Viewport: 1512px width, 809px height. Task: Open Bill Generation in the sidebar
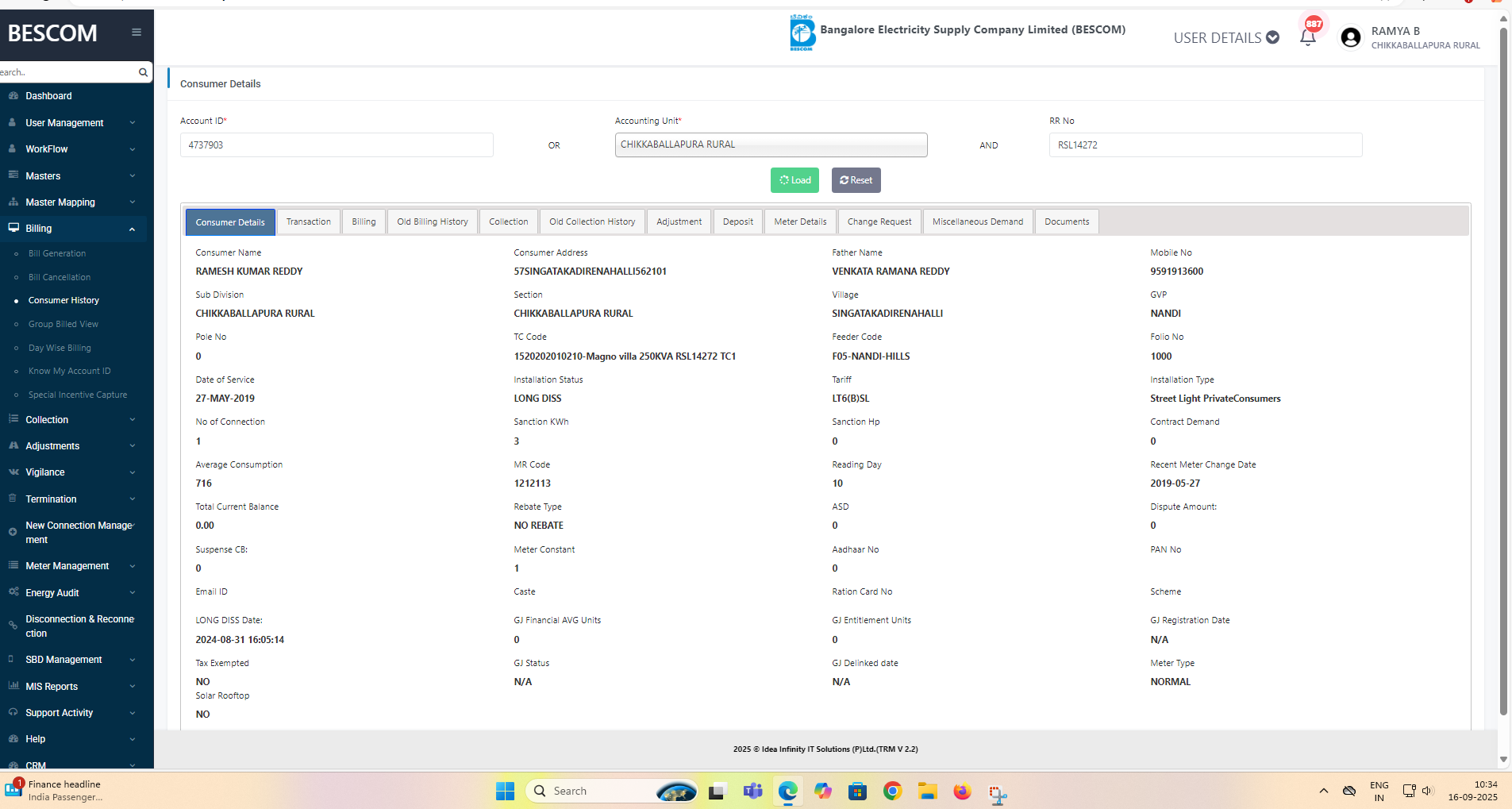point(57,254)
